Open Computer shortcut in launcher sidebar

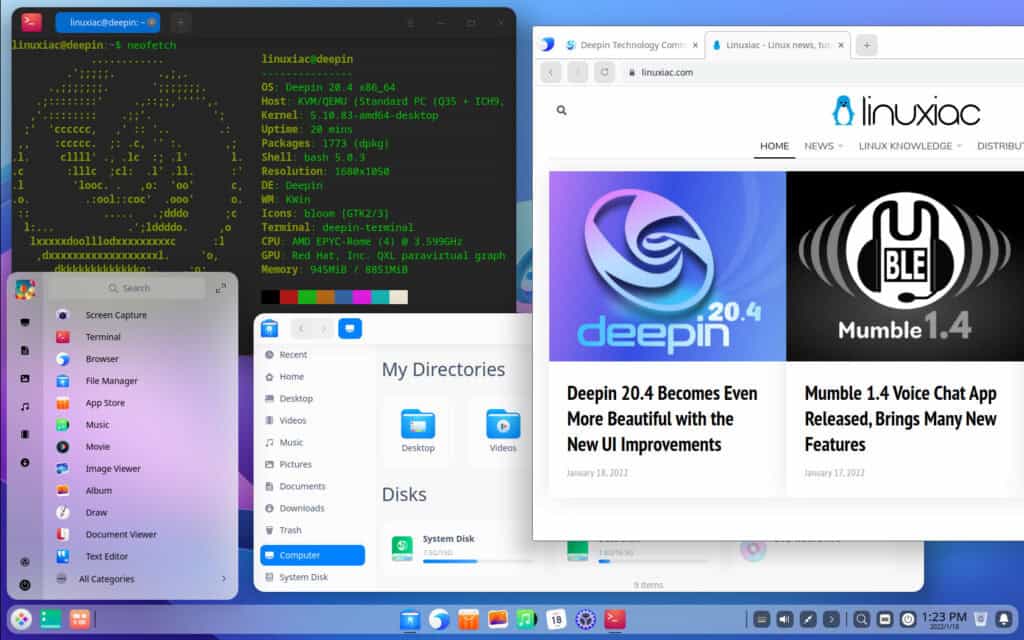(x=25, y=322)
